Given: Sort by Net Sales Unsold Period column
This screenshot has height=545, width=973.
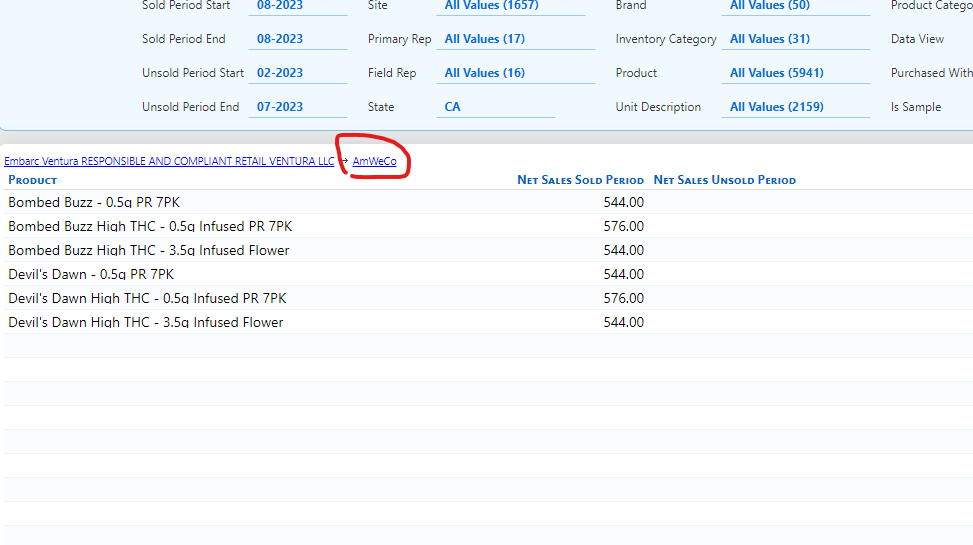Looking at the screenshot, I should tap(724, 180).
